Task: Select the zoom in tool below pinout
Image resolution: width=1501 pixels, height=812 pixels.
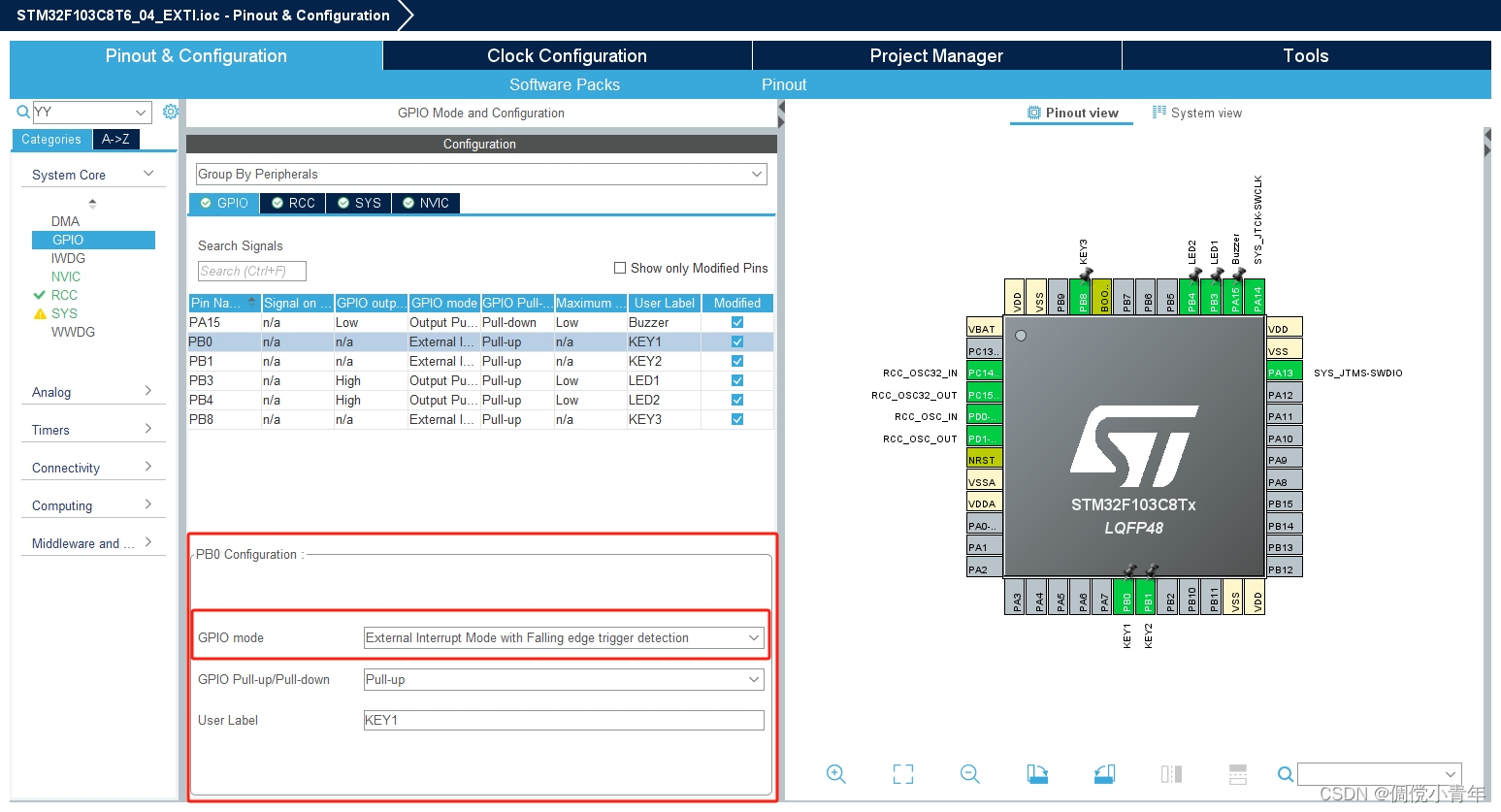Action: pos(836,774)
